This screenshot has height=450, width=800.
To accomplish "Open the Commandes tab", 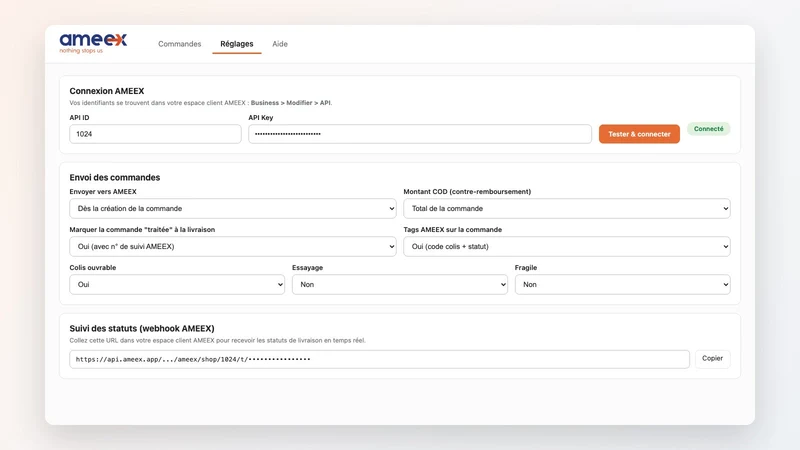I will pyautogui.click(x=180, y=44).
